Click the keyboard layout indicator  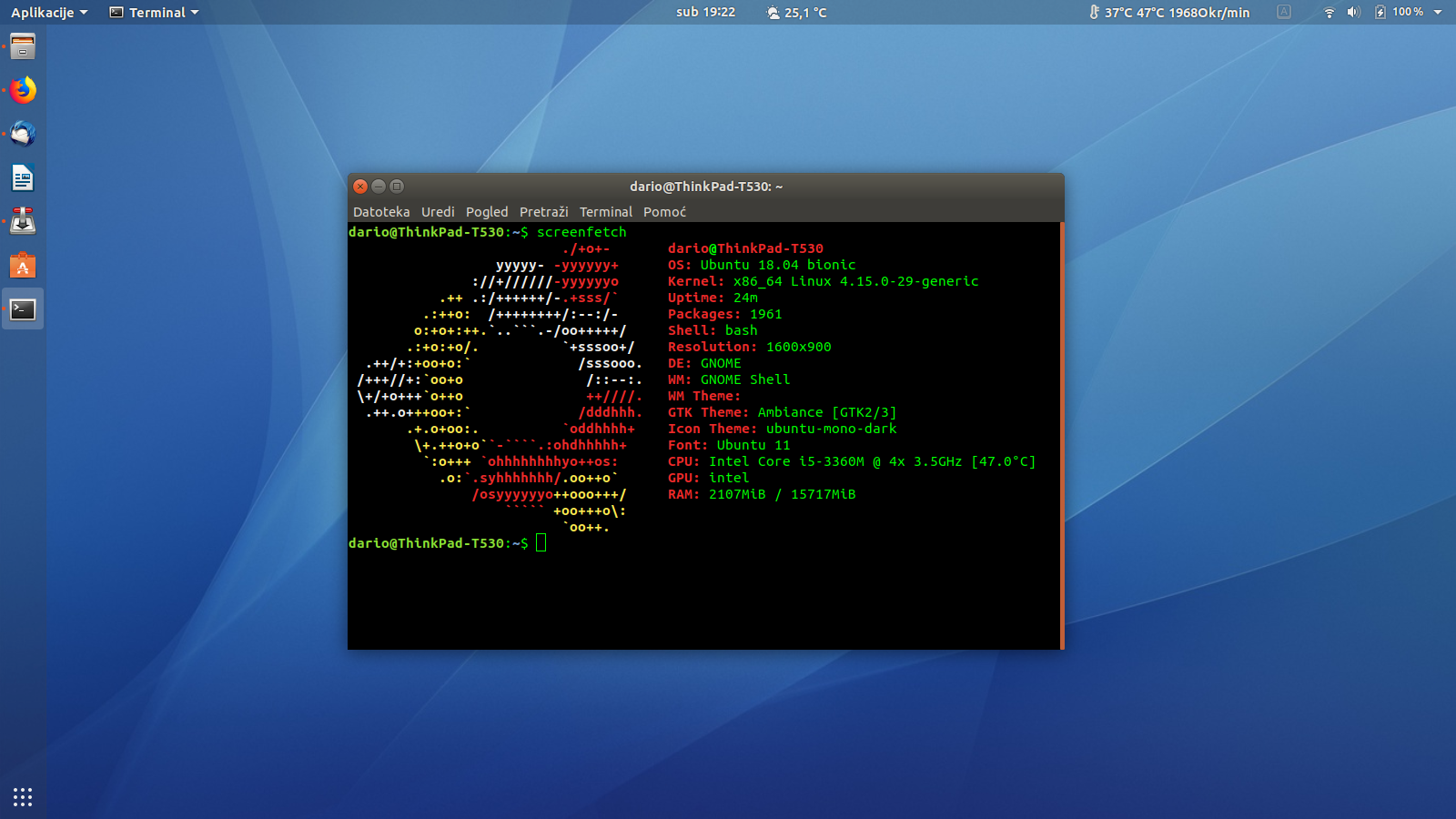[x=1284, y=13]
